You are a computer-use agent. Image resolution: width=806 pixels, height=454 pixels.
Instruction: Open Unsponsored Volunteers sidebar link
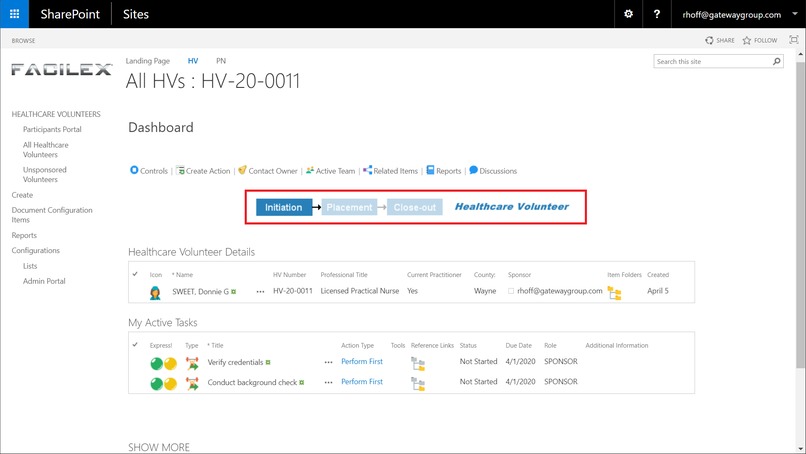tap(44, 174)
